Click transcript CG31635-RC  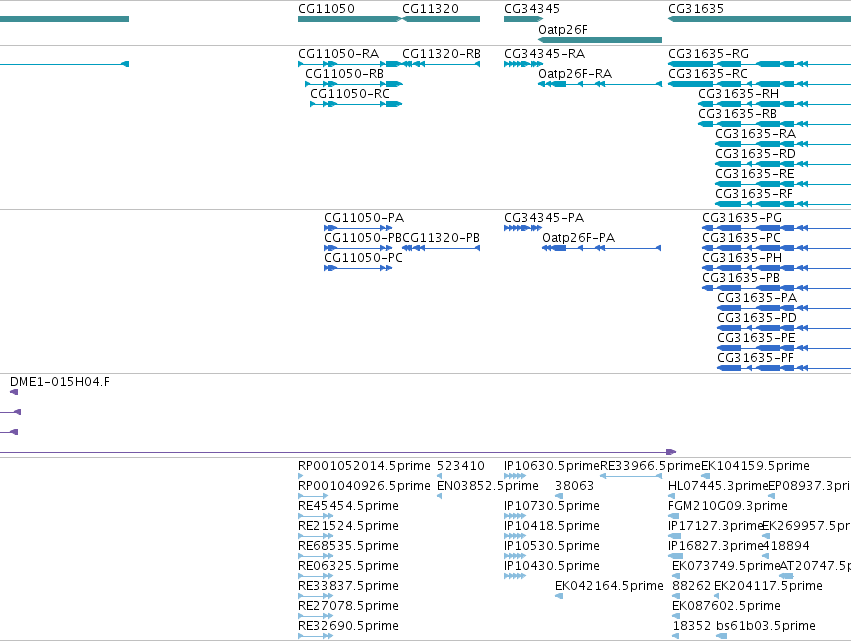[708, 74]
